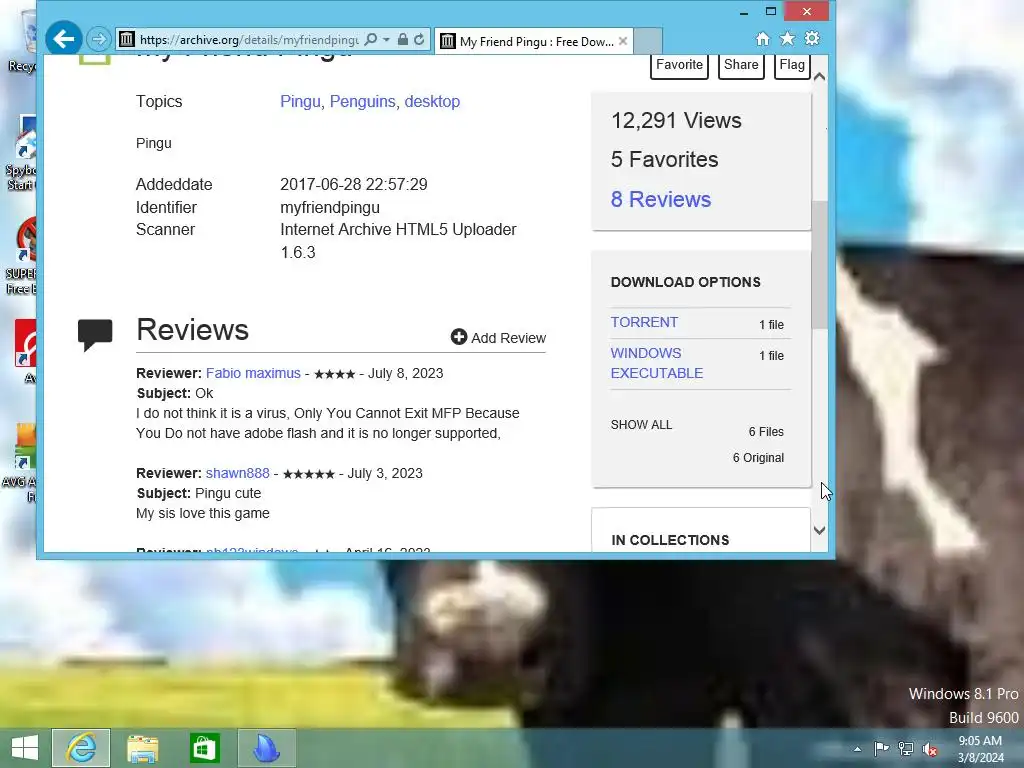Click the DOWNLOAD OPTIONS heading

[686, 283]
